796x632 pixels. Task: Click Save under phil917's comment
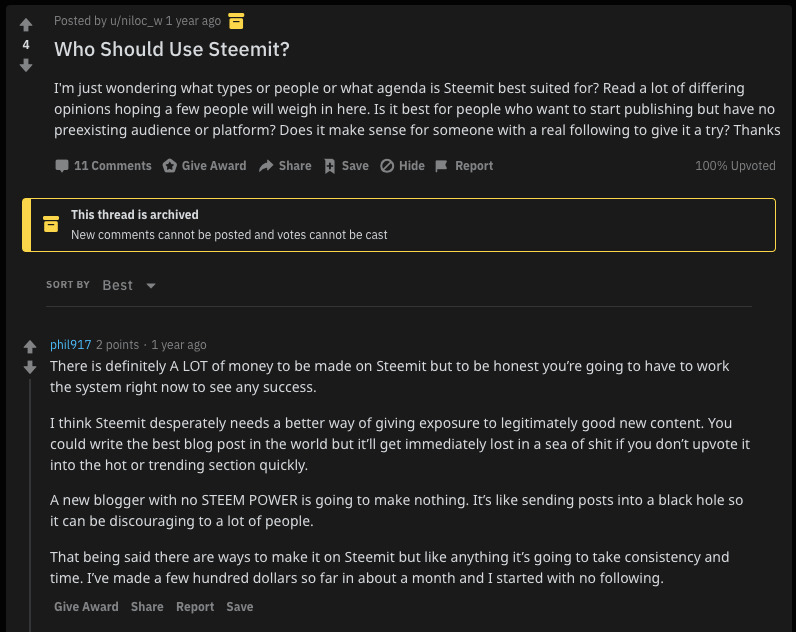pyautogui.click(x=239, y=607)
